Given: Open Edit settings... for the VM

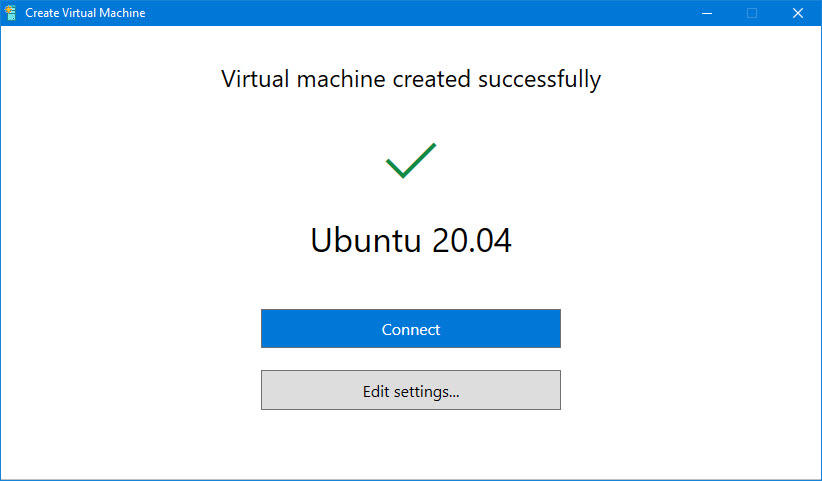Looking at the screenshot, I should (x=410, y=390).
